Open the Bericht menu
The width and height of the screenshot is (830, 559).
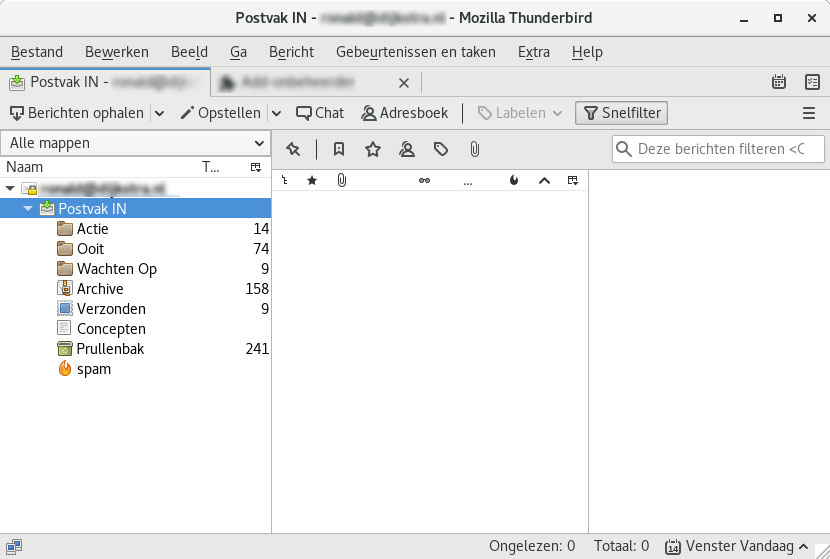(x=291, y=52)
